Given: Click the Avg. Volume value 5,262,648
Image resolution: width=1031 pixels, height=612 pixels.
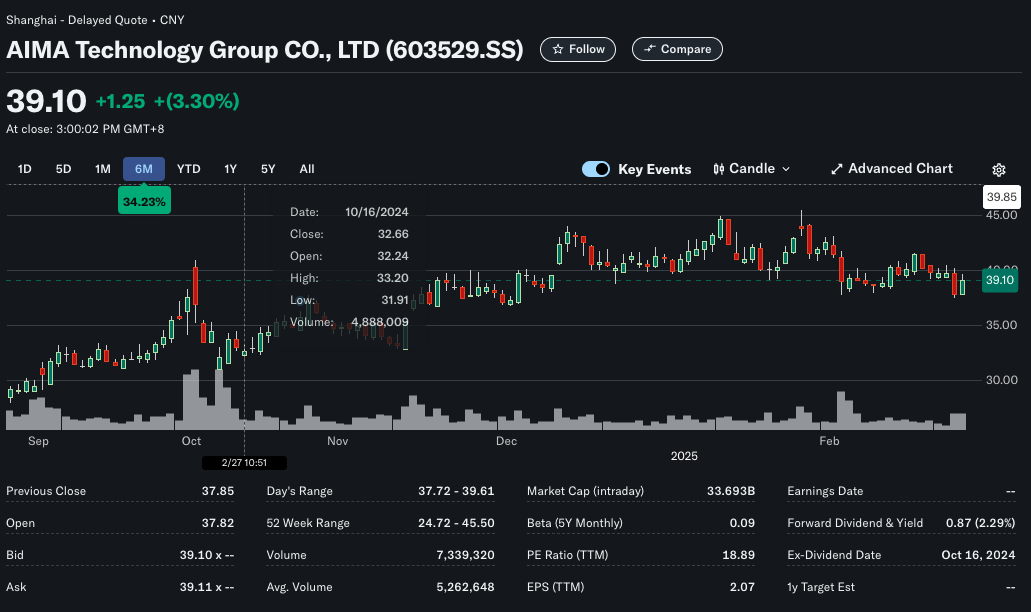Looking at the screenshot, I should (x=465, y=587).
